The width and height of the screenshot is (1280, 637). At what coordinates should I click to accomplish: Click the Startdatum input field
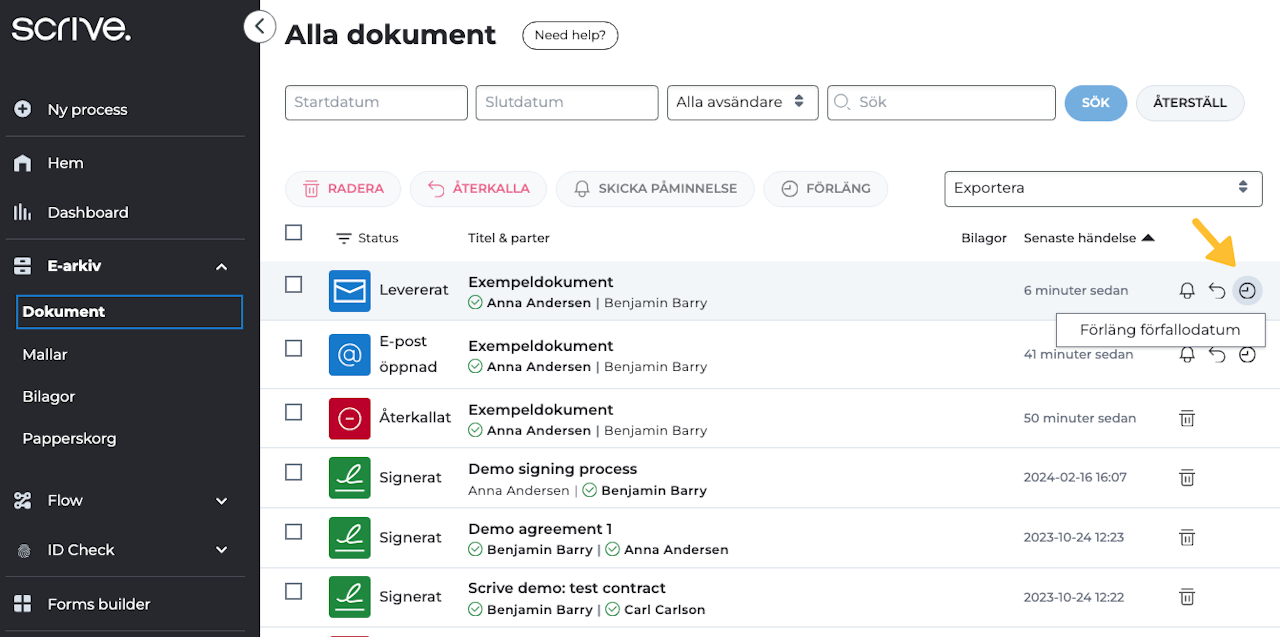click(376, 102)
